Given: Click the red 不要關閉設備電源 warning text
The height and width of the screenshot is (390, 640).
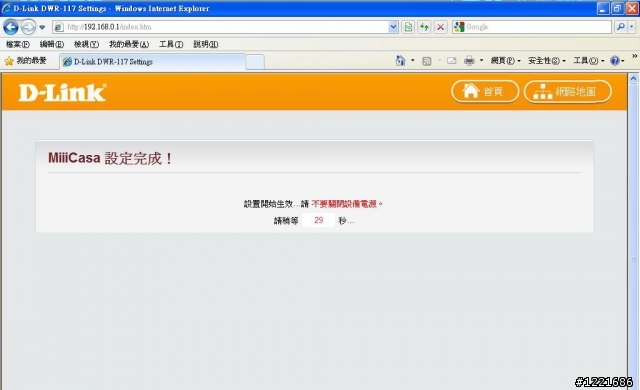Looking at the screenshot, I should tap(347, 204).
